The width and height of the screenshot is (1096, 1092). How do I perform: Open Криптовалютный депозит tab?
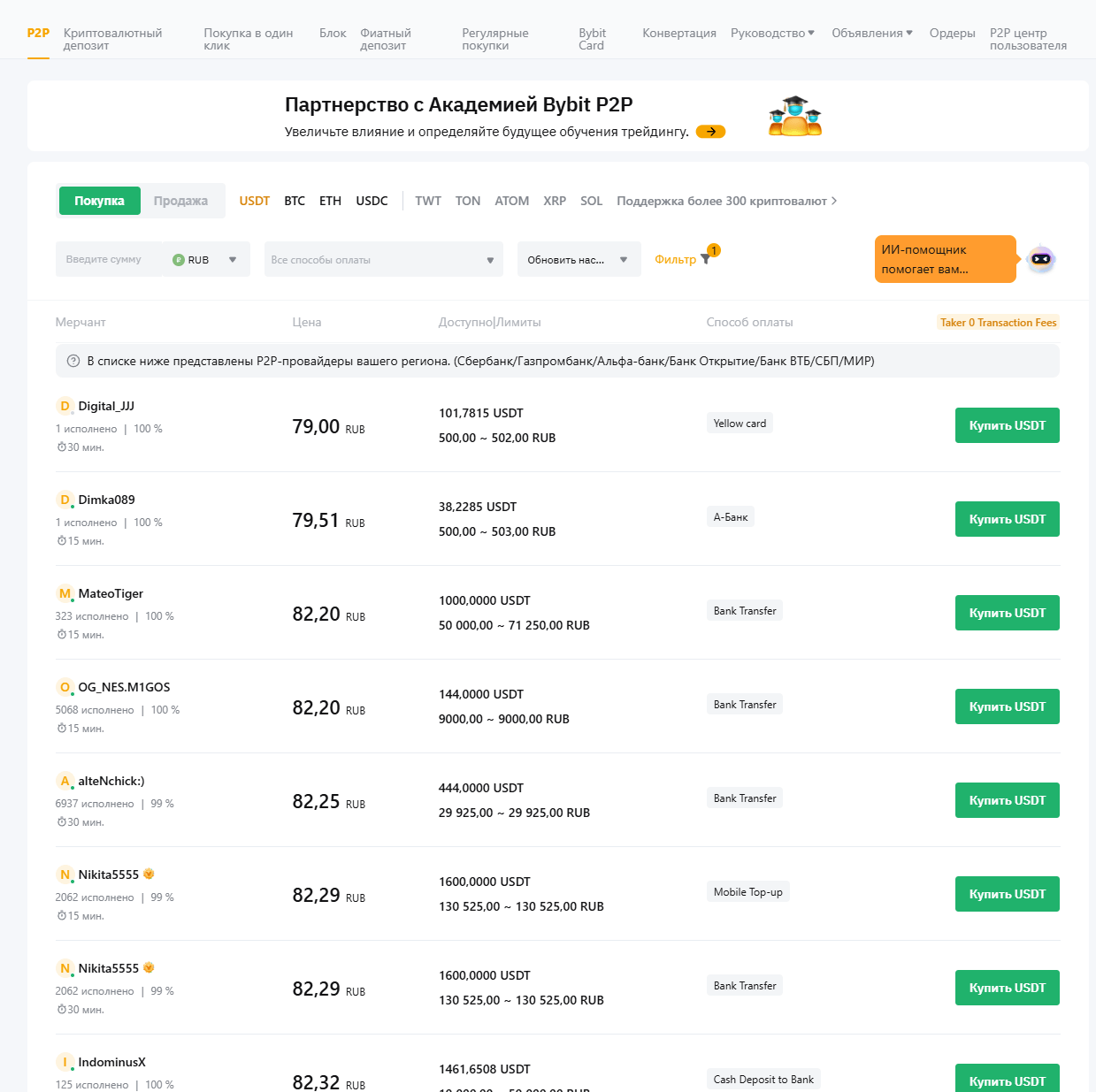pyautogui.click(x=113, y=39)
